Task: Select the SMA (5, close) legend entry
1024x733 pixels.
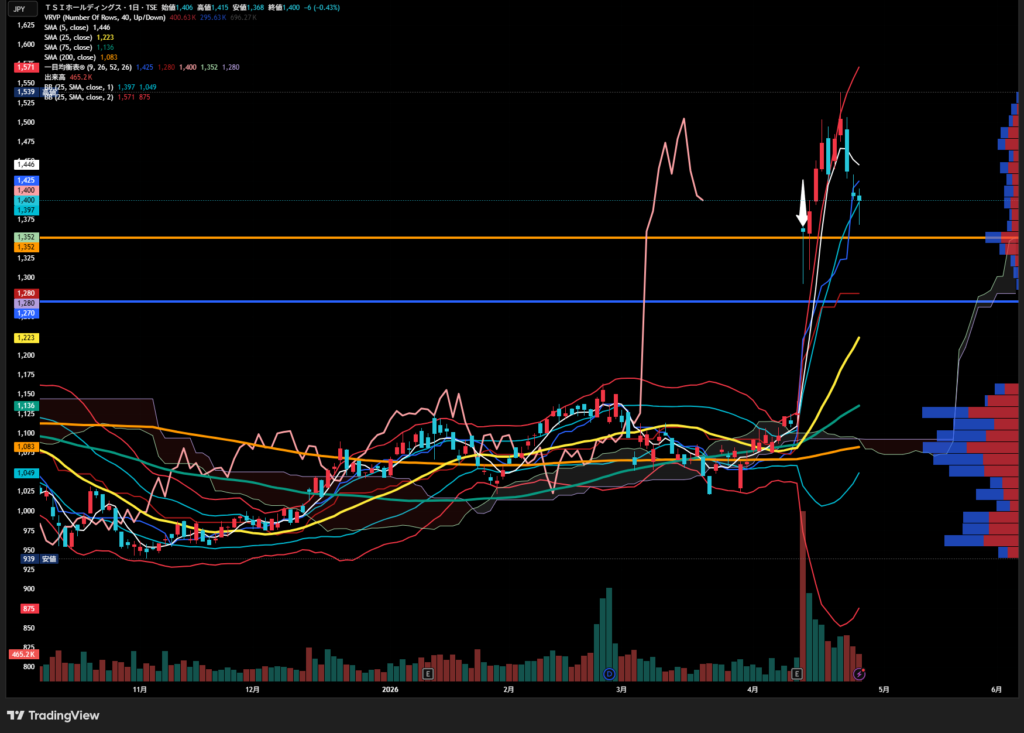Action: [68, 27]
